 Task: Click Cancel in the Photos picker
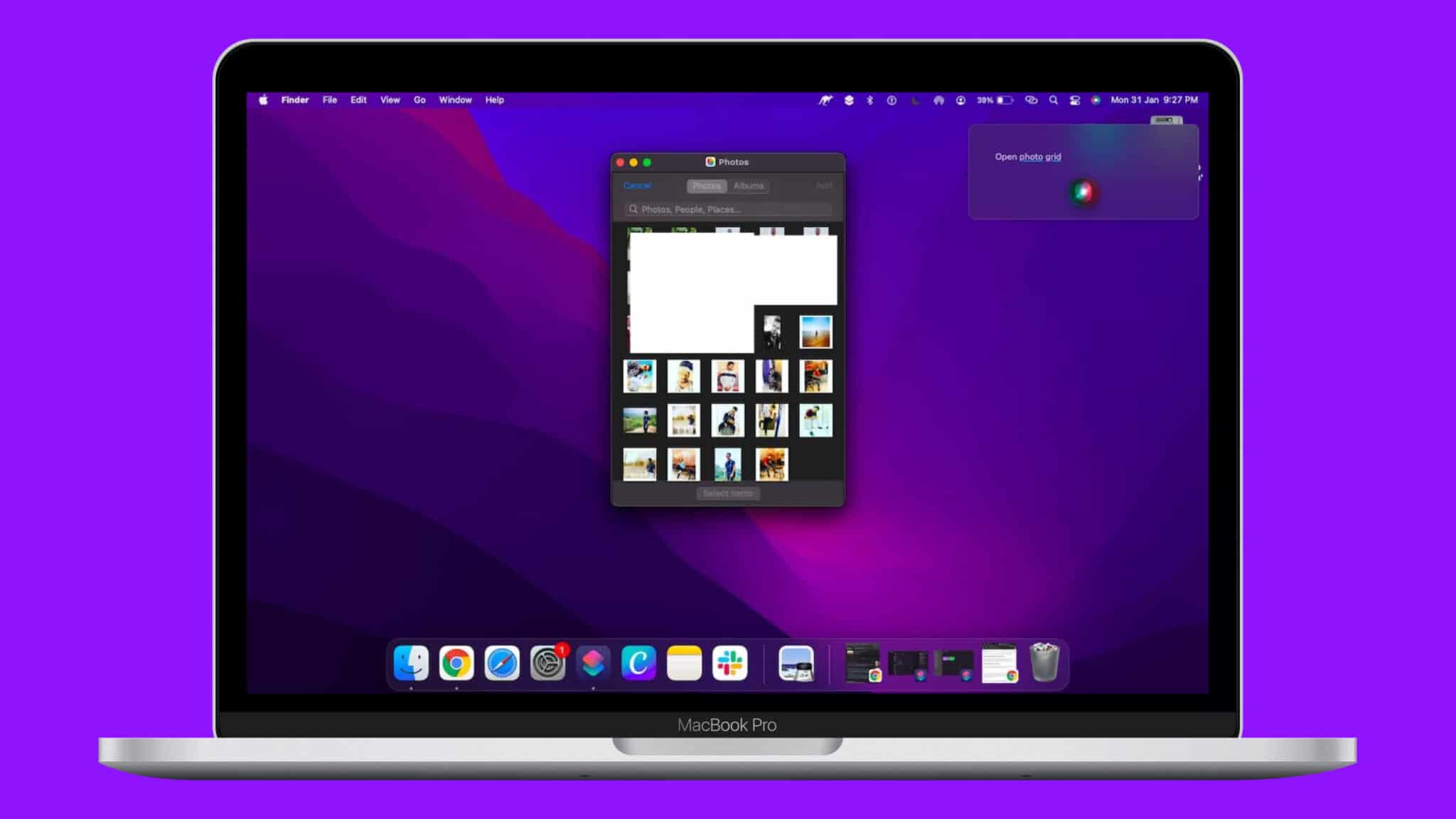point(637,186)
